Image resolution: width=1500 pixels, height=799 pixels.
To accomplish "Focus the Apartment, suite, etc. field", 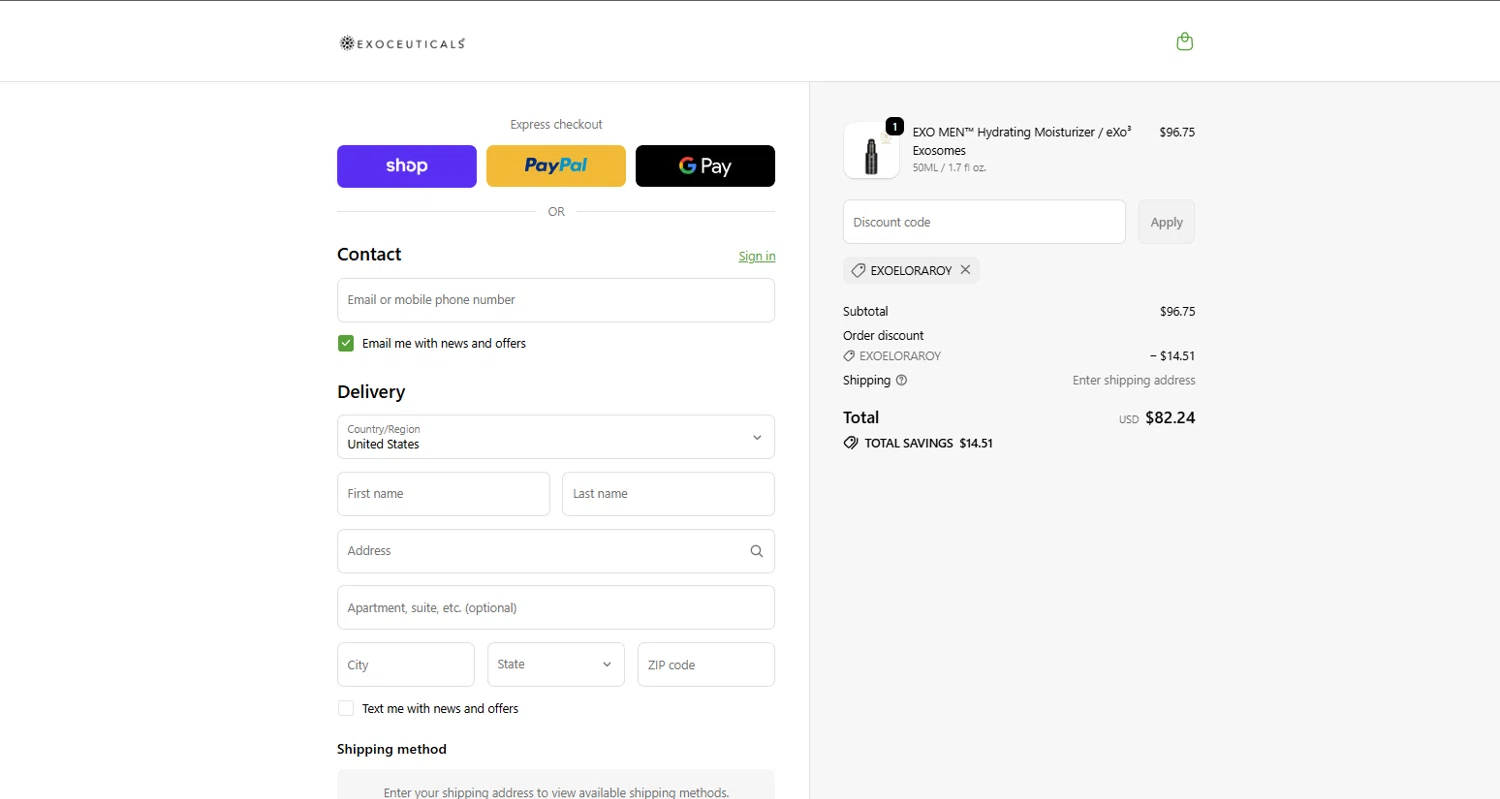I will pos(556,607).
